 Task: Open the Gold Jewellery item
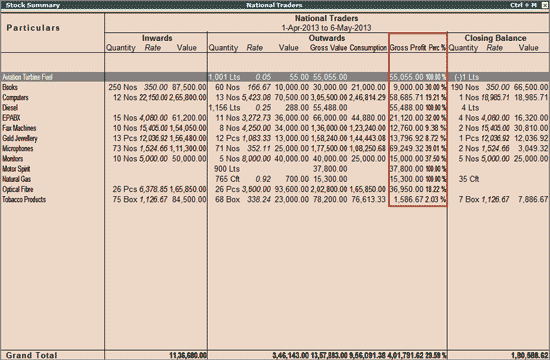(20, 138)
